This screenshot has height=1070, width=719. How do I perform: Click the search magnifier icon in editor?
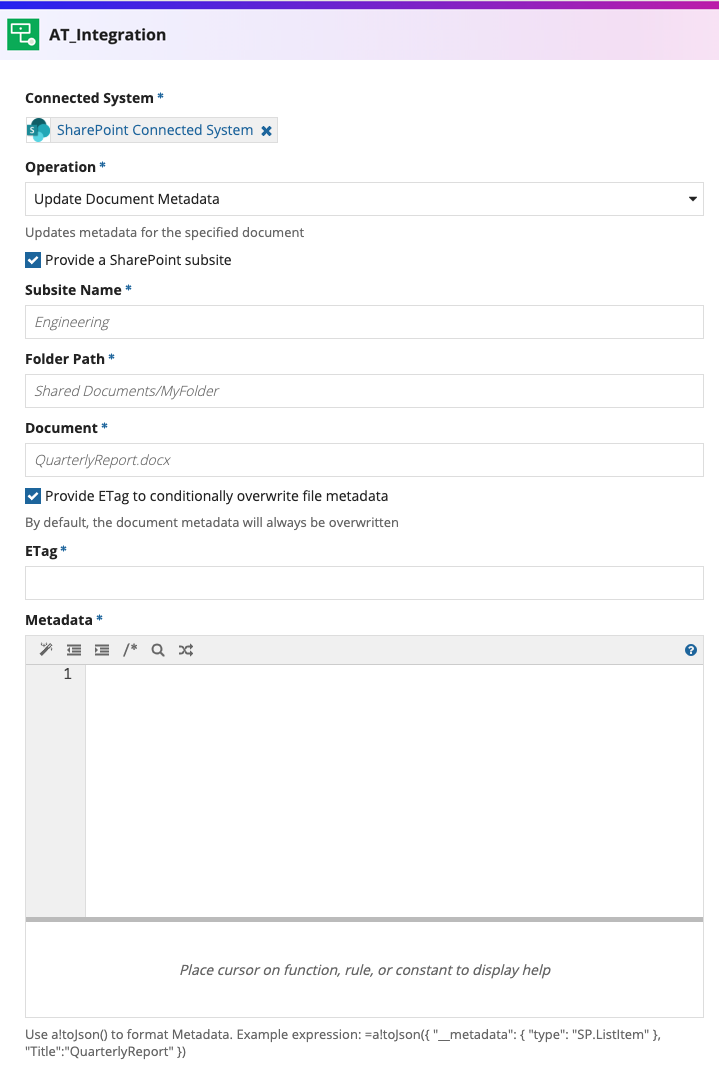coord(158,650)
